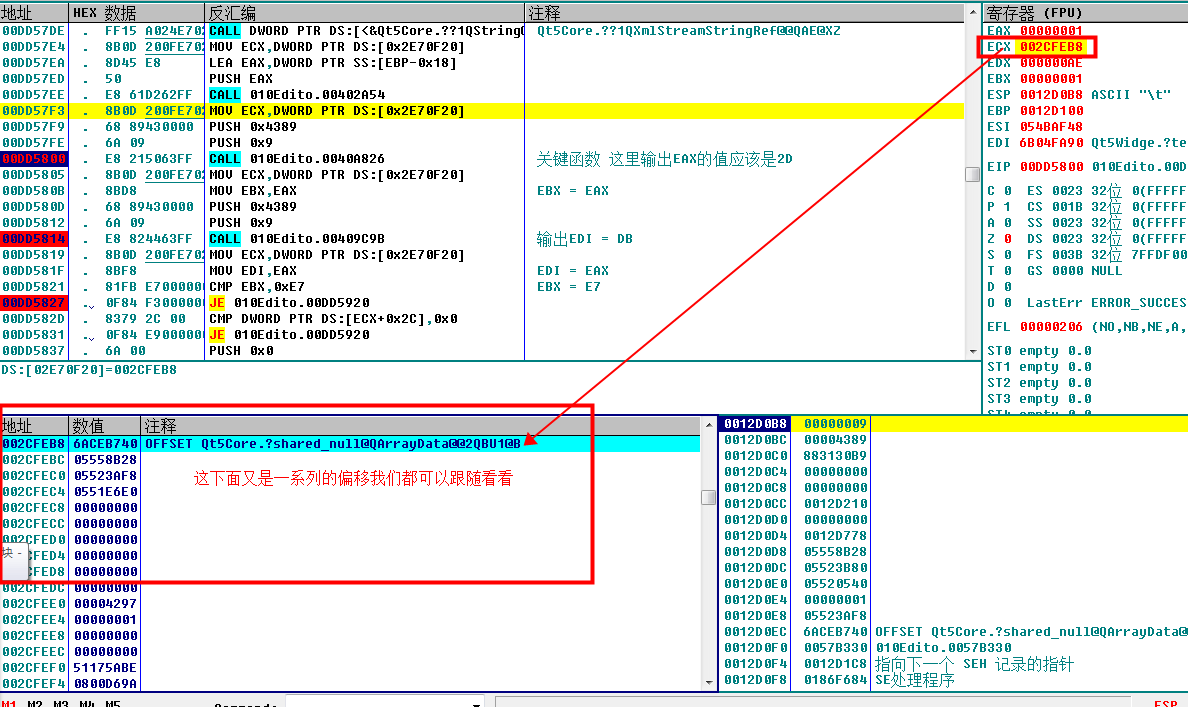This screenshot has width=1188, height=707.
Task: Select stack value 883130B9
Action: (x=835, y=455)
